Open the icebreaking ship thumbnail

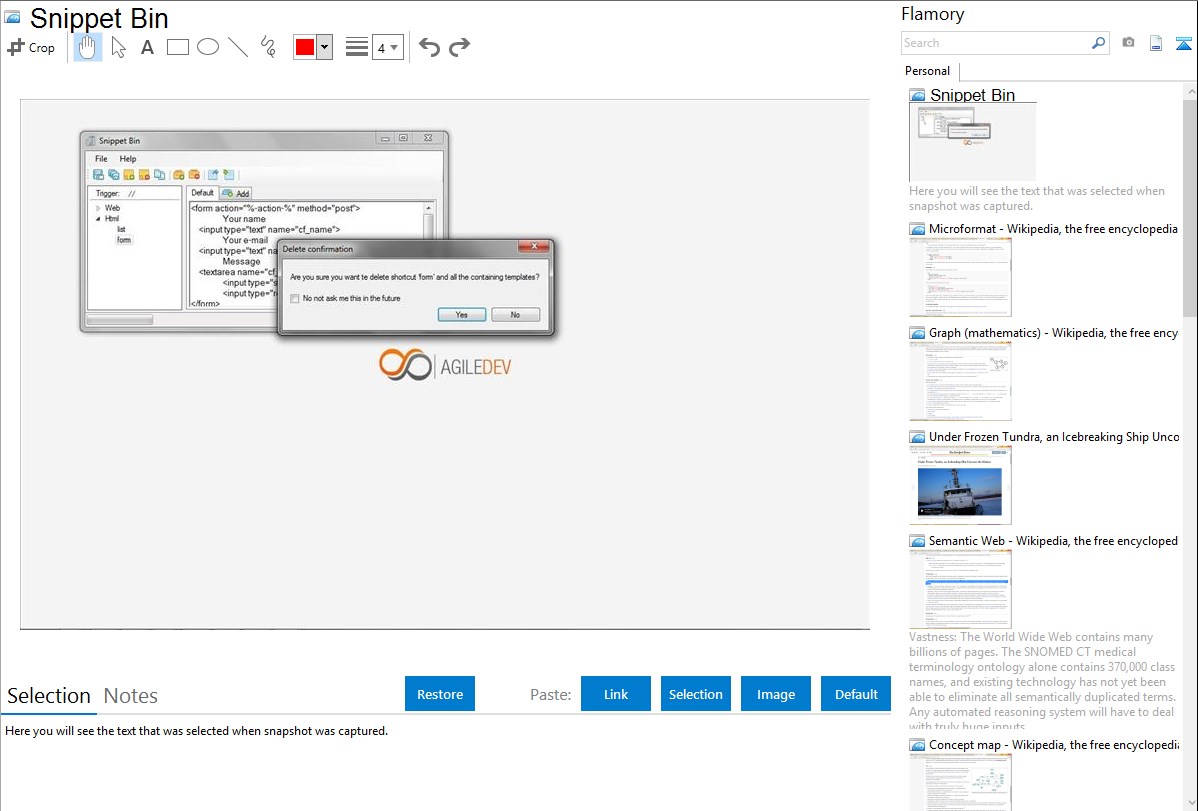coord(960,485)
